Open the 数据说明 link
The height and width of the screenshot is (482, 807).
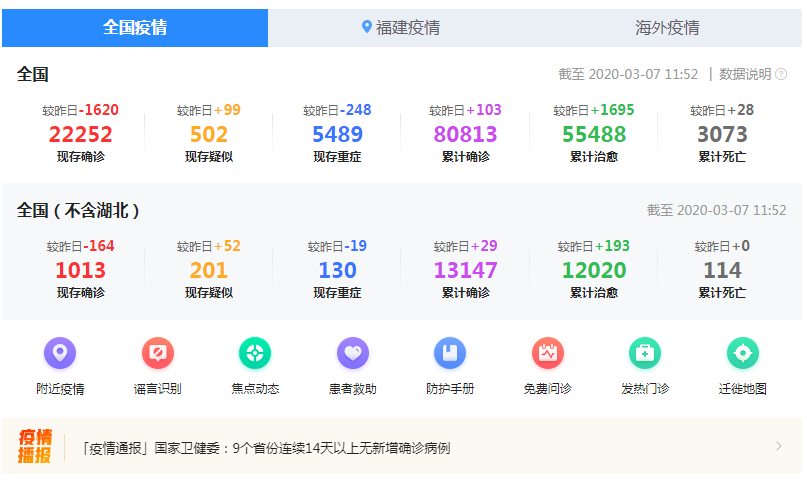tap(745, 75)
